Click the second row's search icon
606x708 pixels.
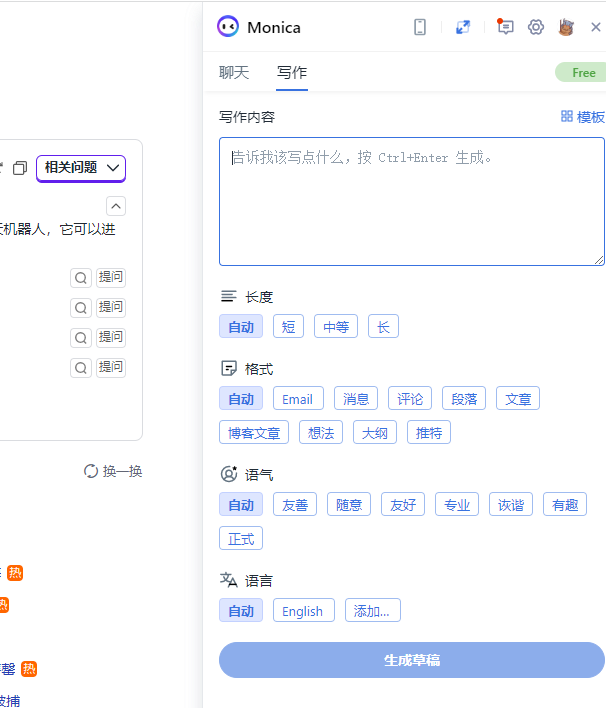tap(81, 307)
